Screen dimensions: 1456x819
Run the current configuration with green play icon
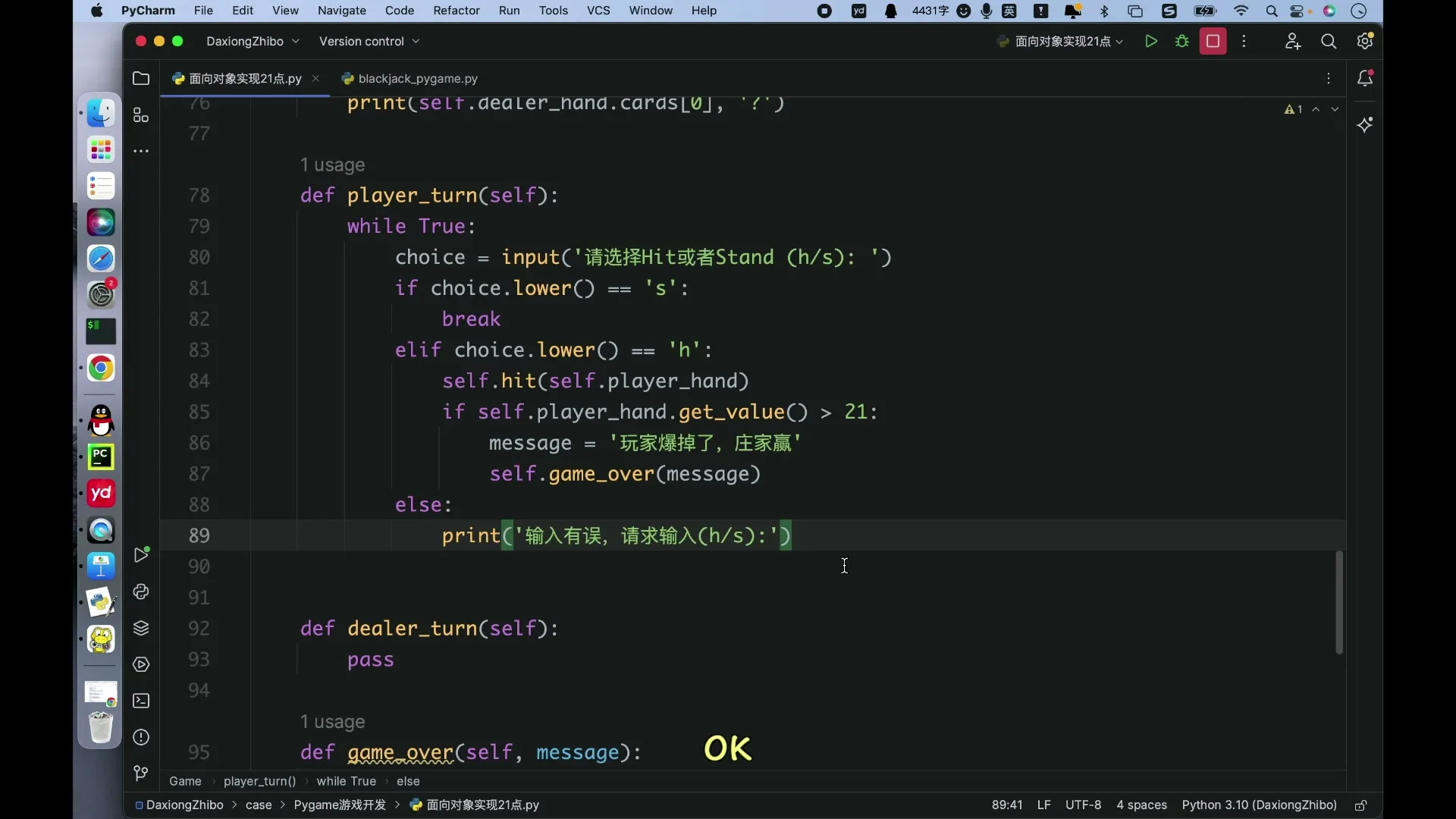click(x=1150, y=42)
